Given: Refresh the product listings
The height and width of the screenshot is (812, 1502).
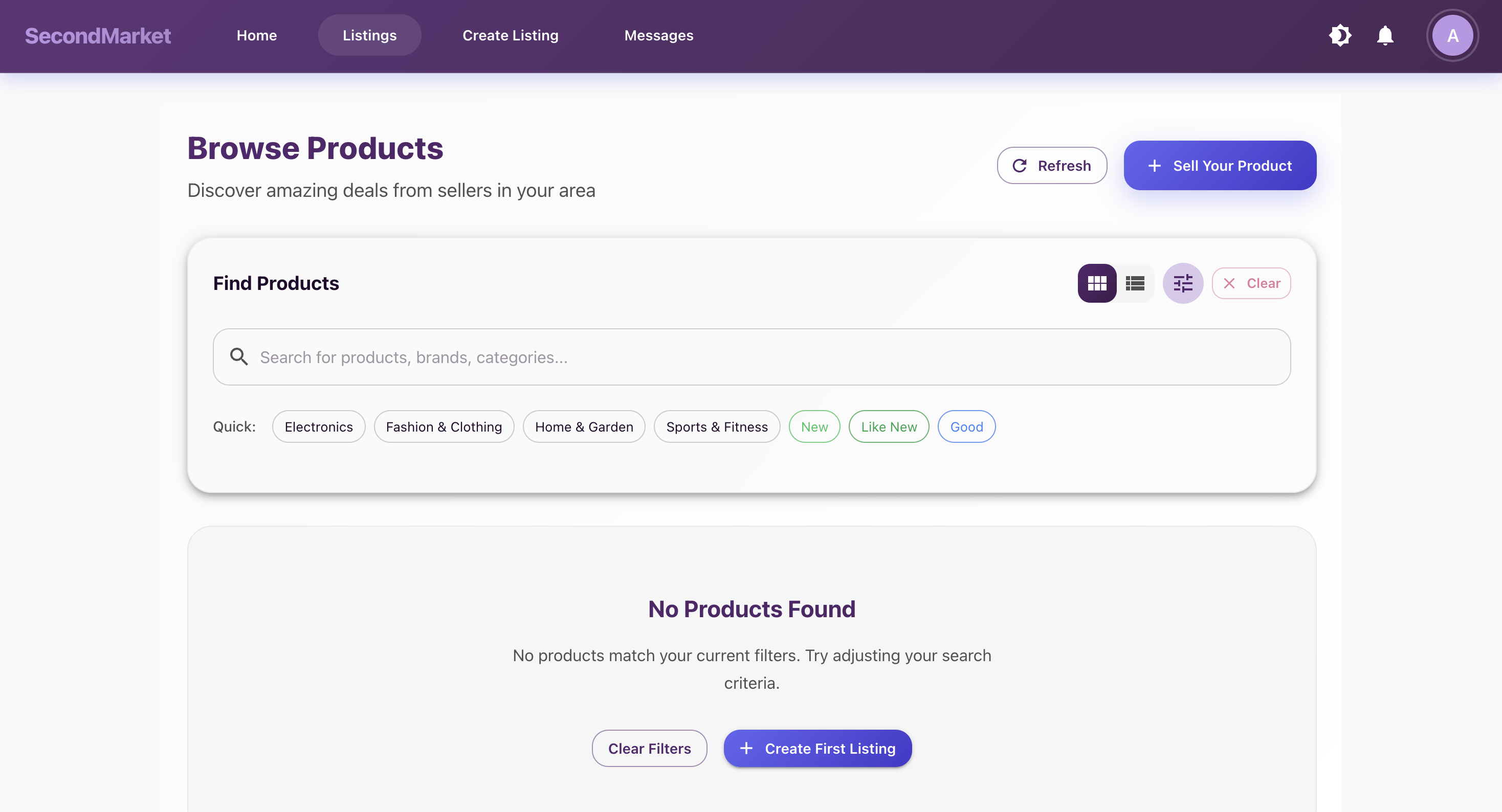Looking at the screenshot, I should (x=1052, y=165).
